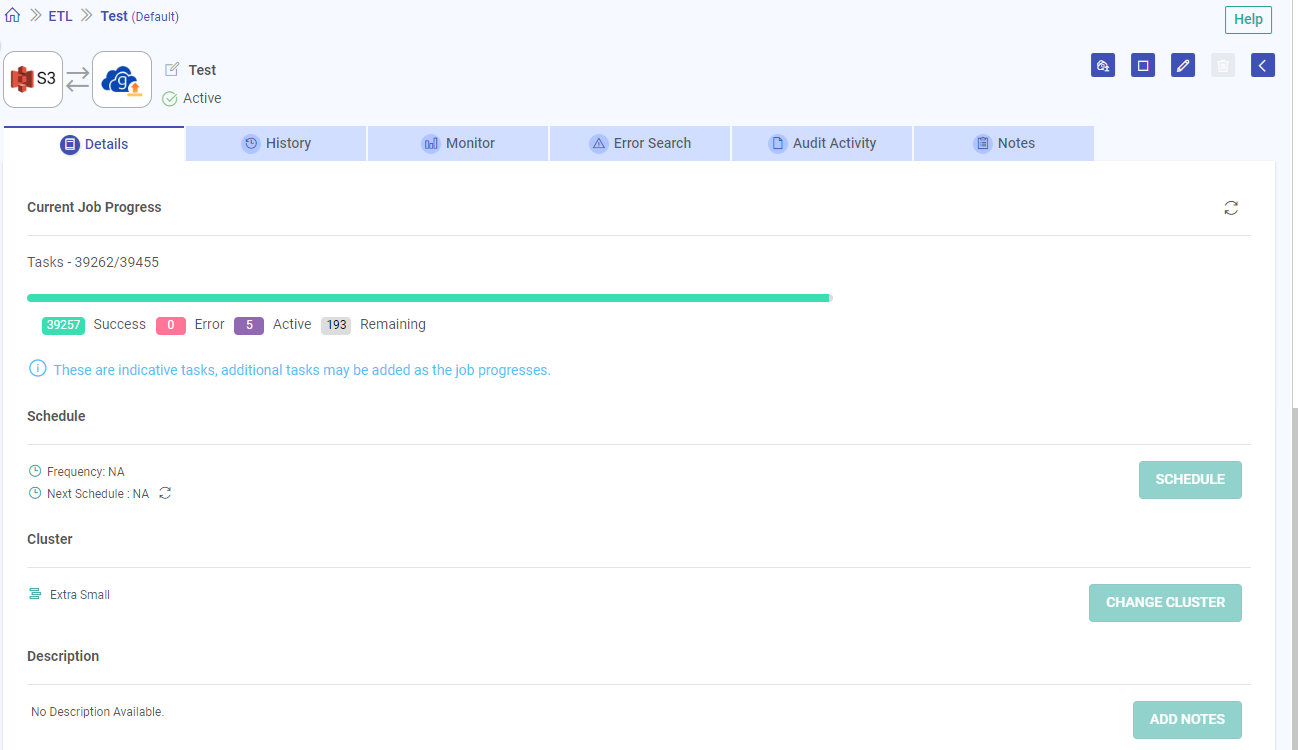Viewport: 1298px width, 750px height.
Task: Stop the running job with square icon
Action: click(x=1143, y=66)
